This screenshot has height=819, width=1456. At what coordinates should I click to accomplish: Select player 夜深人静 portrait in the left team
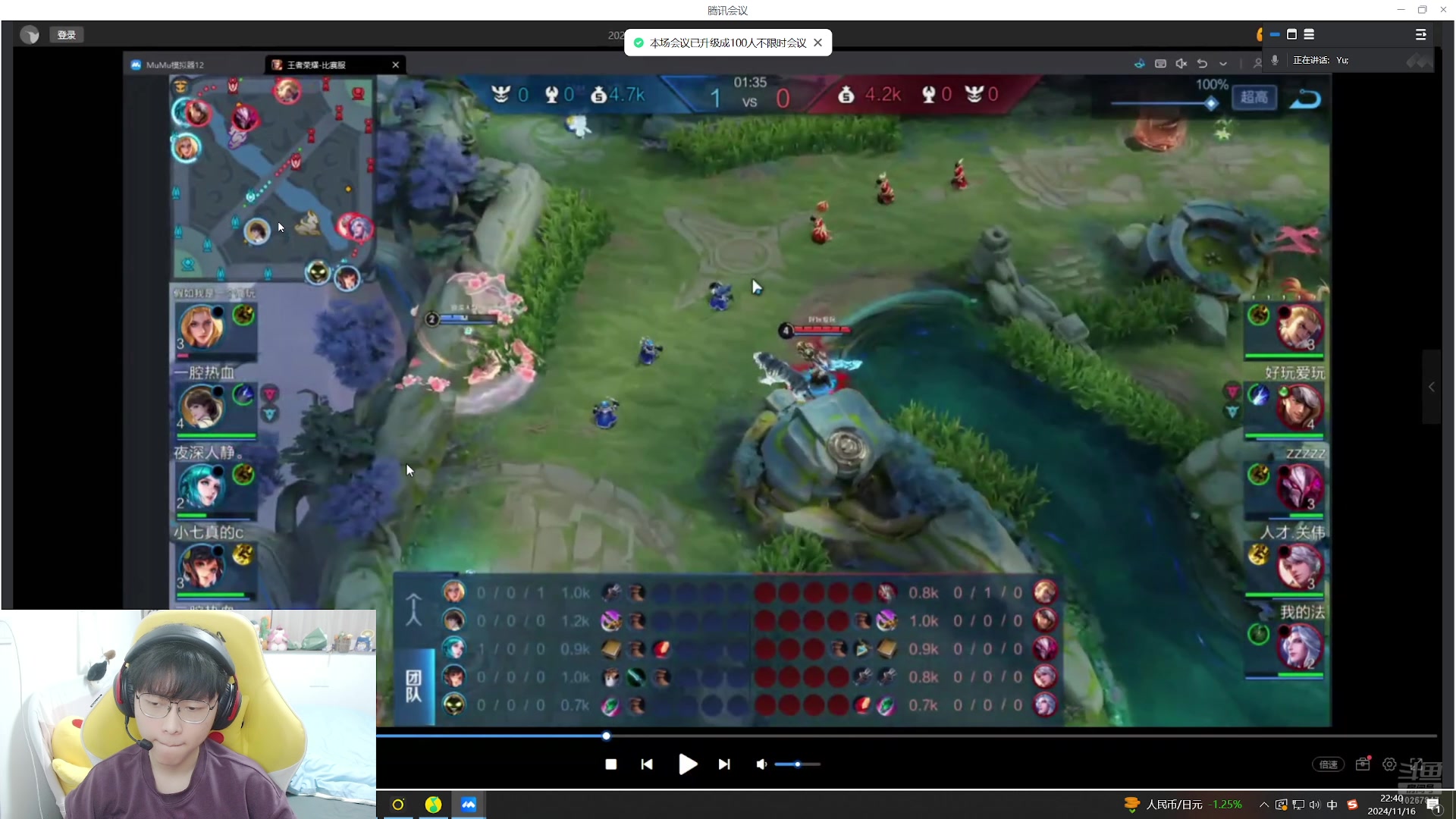202,485
